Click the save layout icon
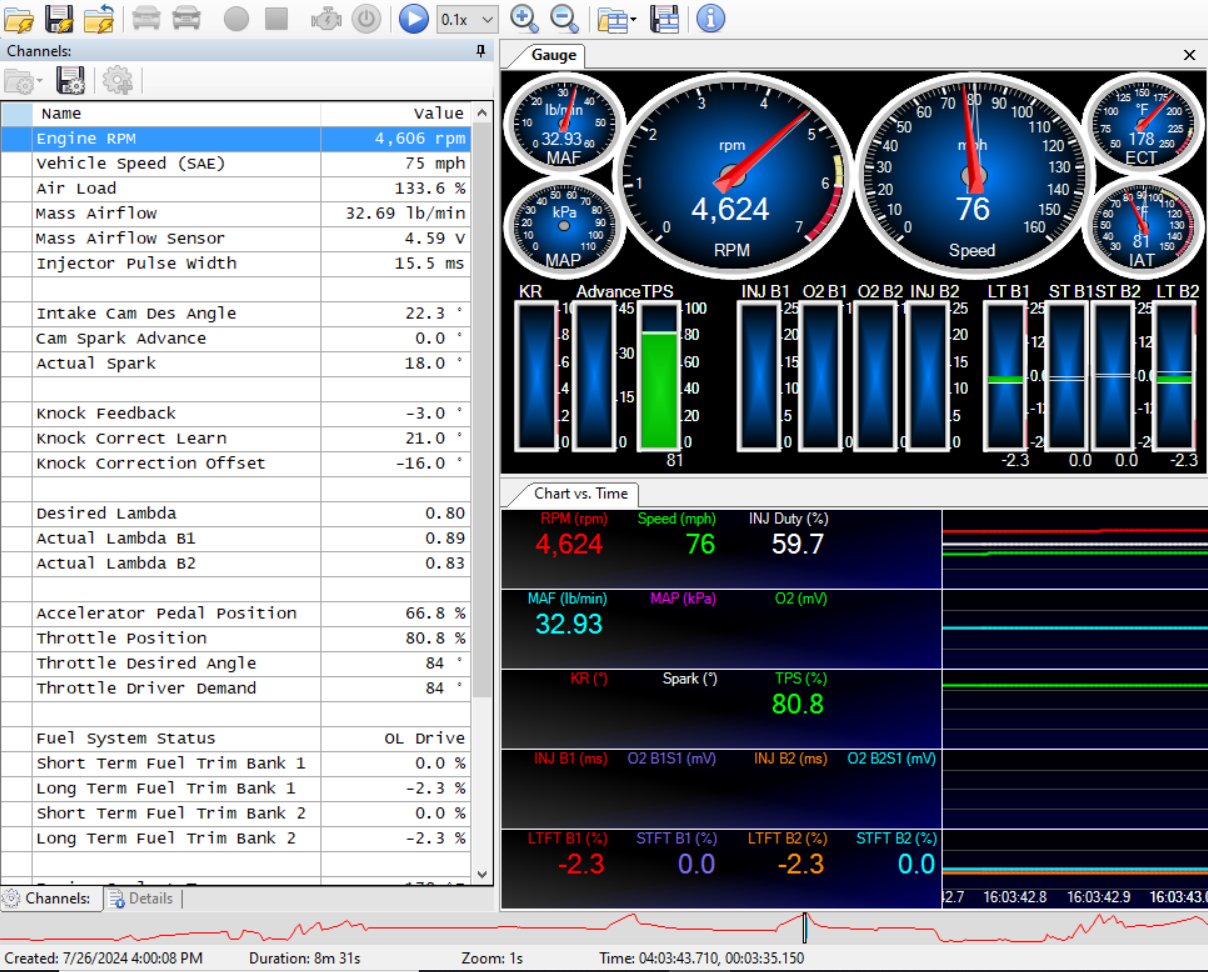1208x972 pixels. [664, 18]
